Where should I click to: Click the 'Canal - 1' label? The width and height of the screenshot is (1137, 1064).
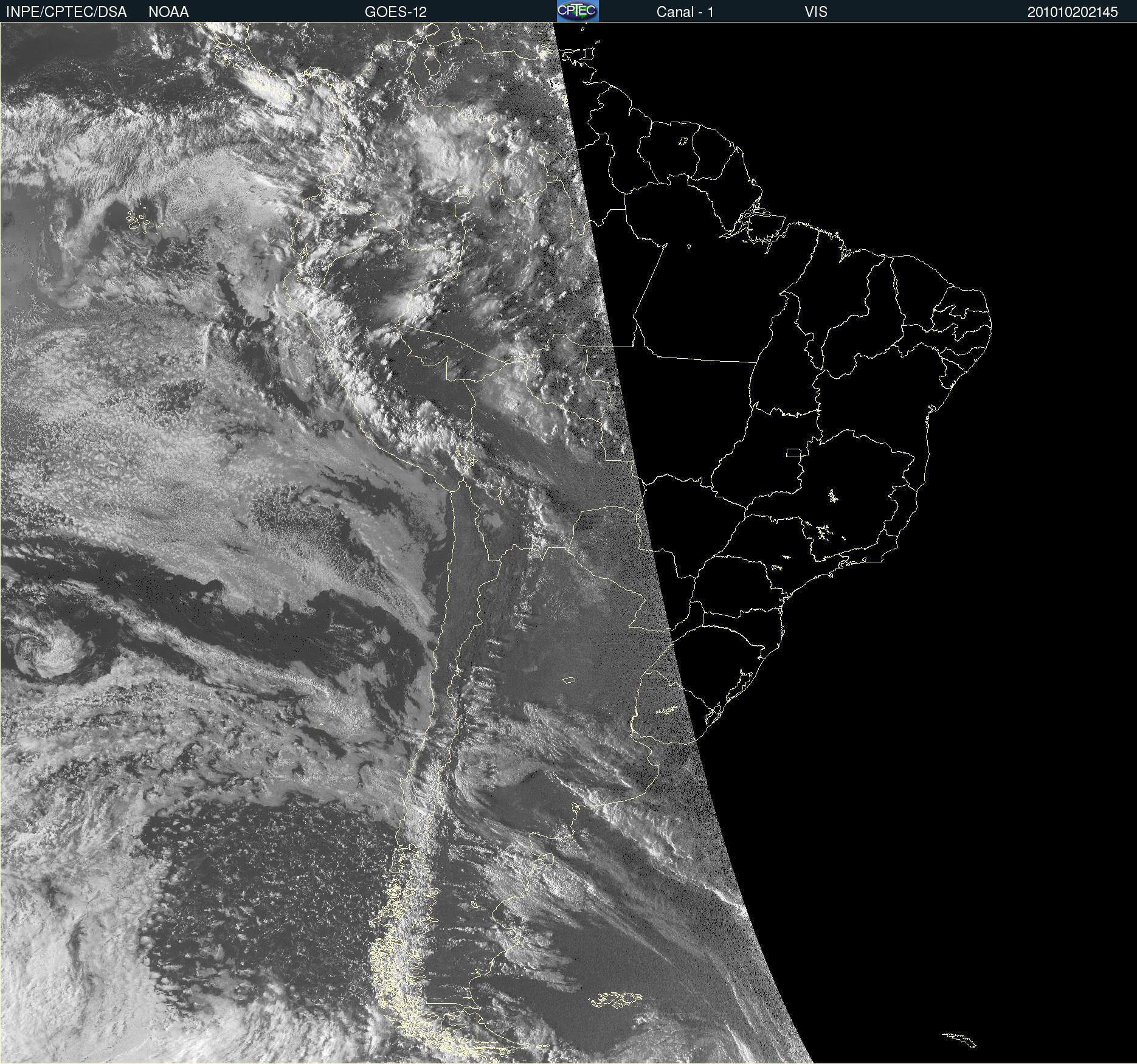point(685,12)
